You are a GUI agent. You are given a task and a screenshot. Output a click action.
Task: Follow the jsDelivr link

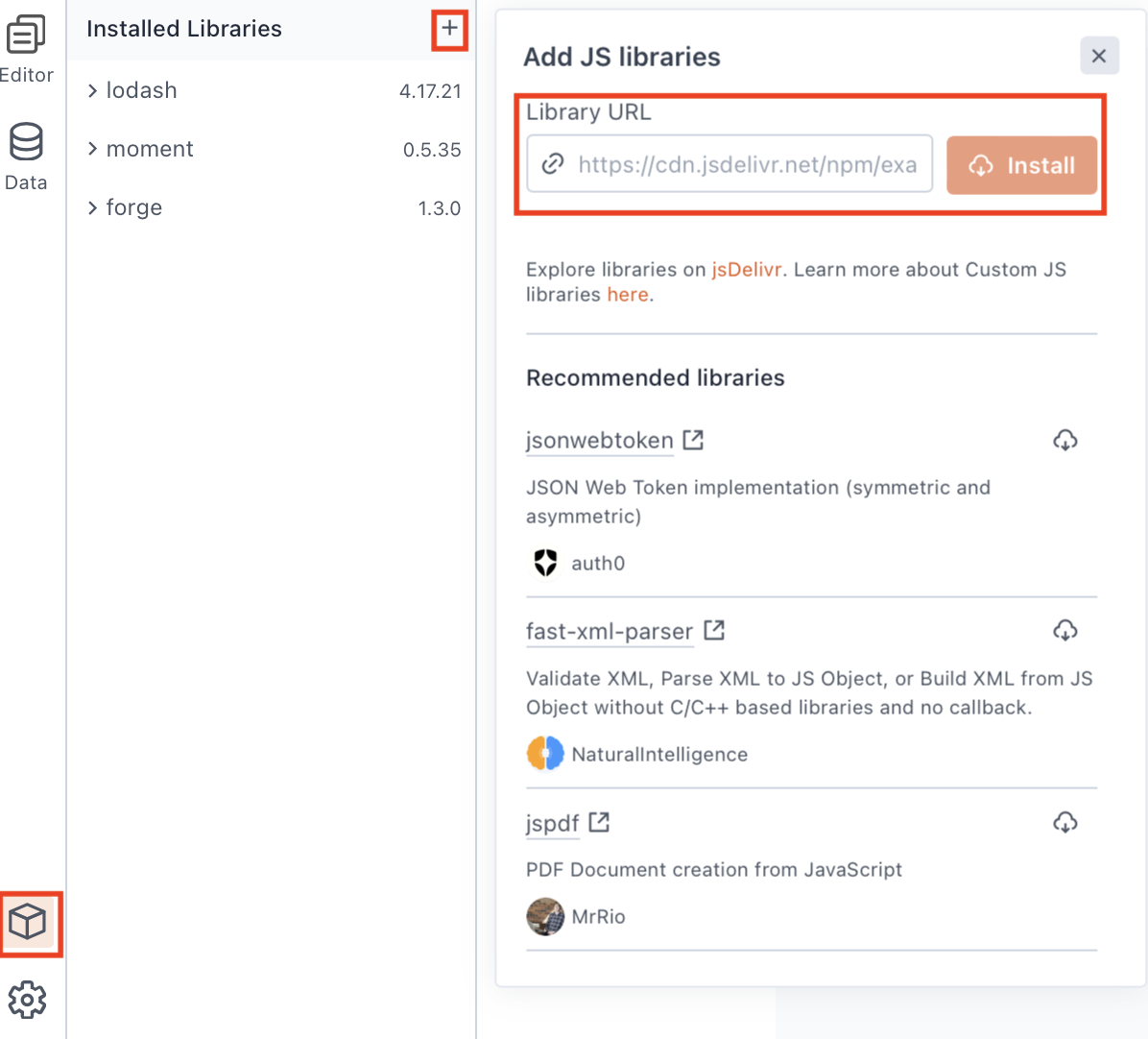click(746, 270)
